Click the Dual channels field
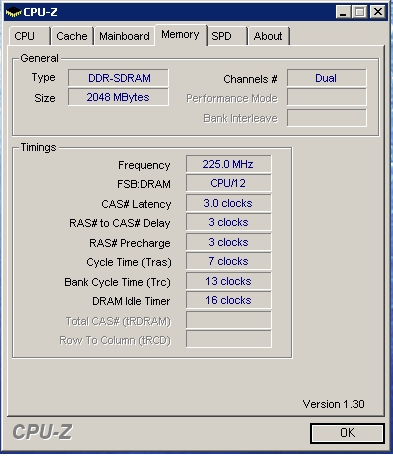The width and height of the screenshot is (393, 457). pyautogui.click(x=327, y=78)
